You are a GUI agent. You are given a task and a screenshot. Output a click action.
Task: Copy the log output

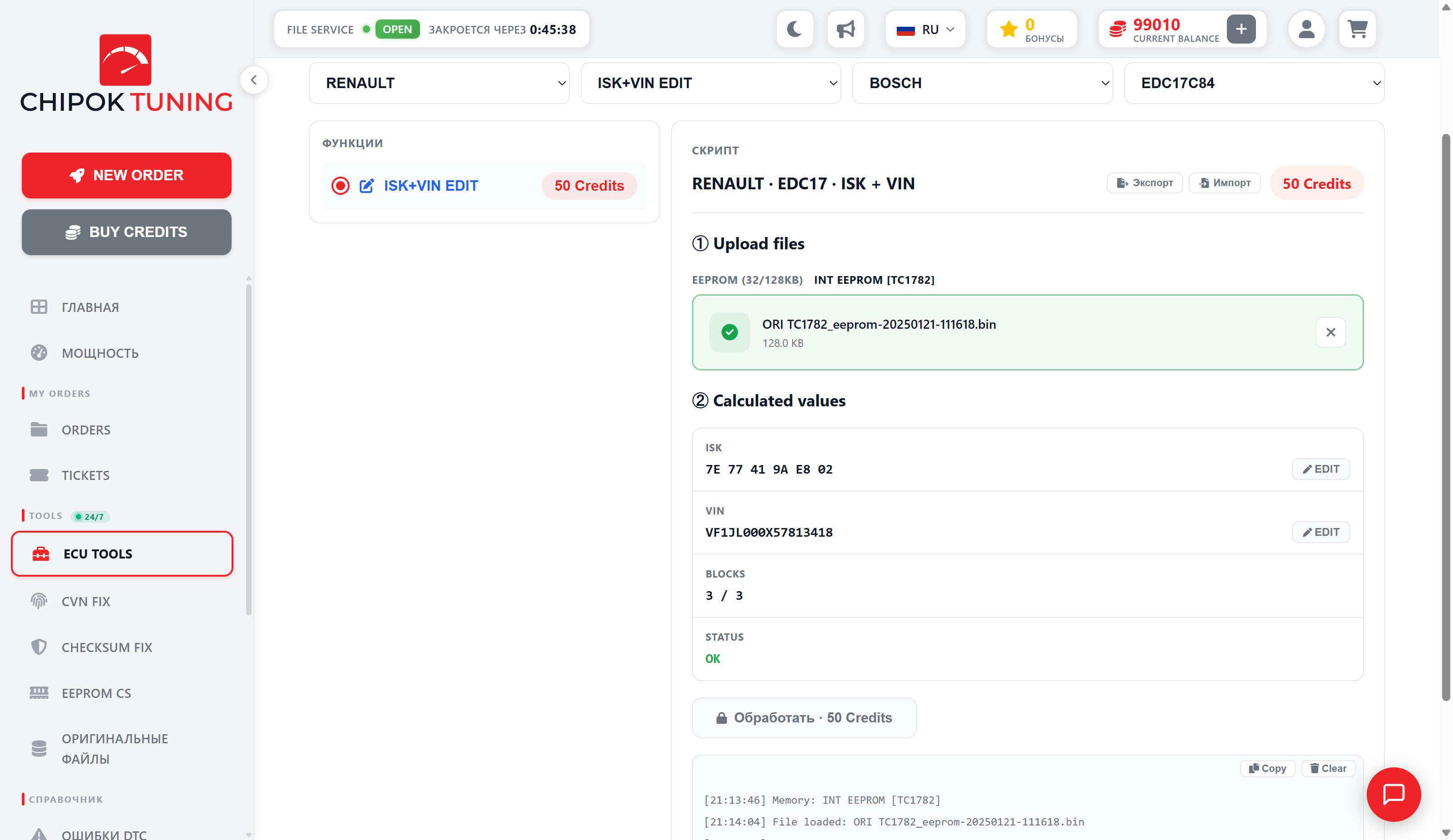point(1267,769)
